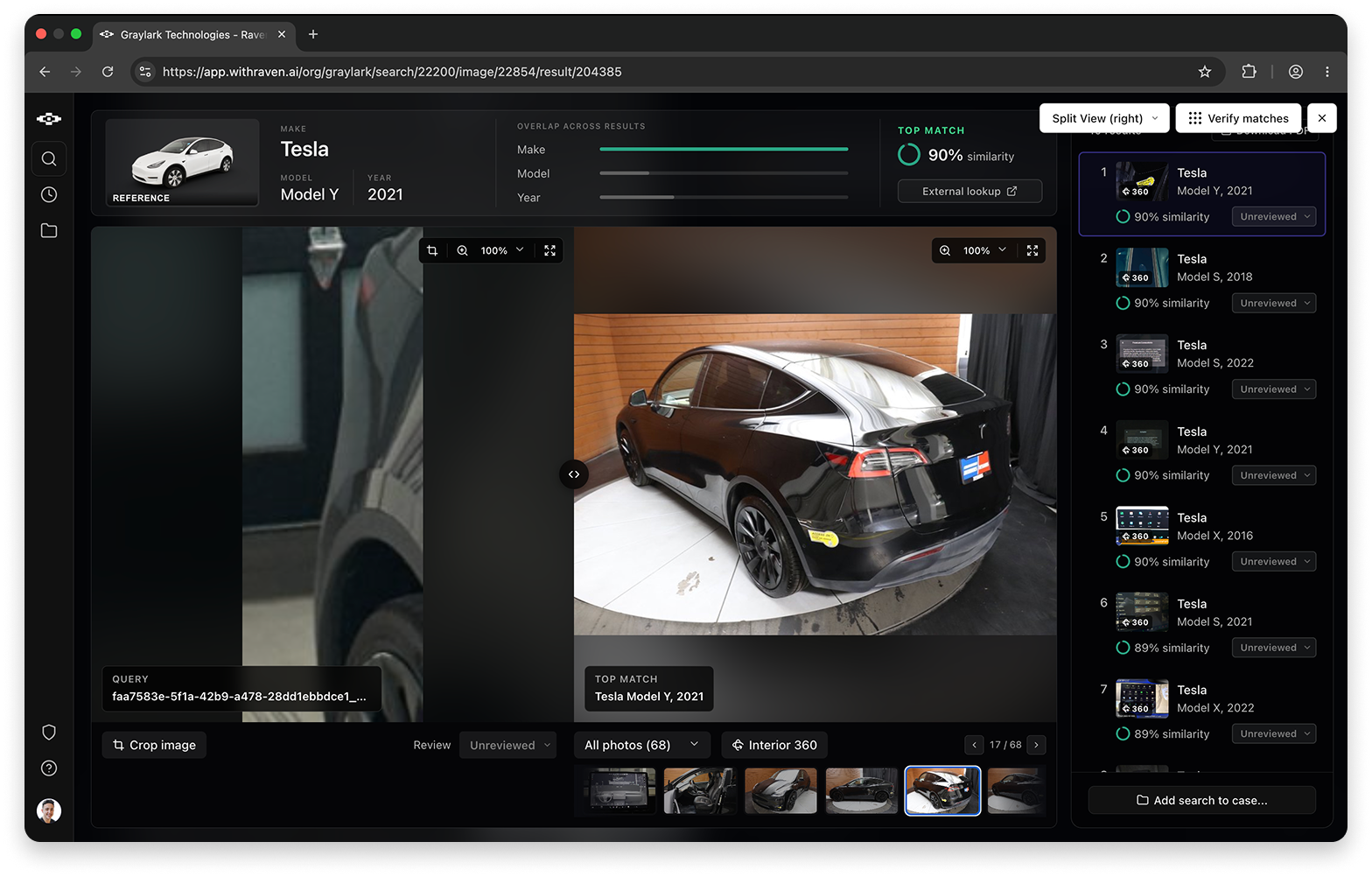
Task: Go back in browser history
Action: pyautogui.click(x=45, y=72)
